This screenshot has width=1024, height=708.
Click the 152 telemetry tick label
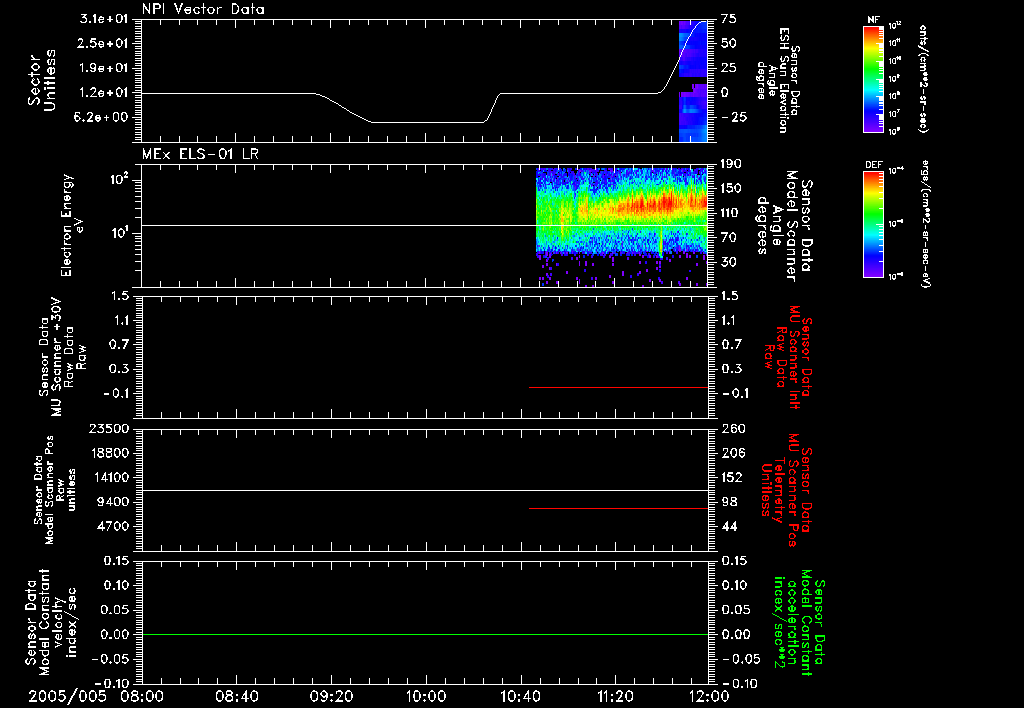click(x=732, y=477)
